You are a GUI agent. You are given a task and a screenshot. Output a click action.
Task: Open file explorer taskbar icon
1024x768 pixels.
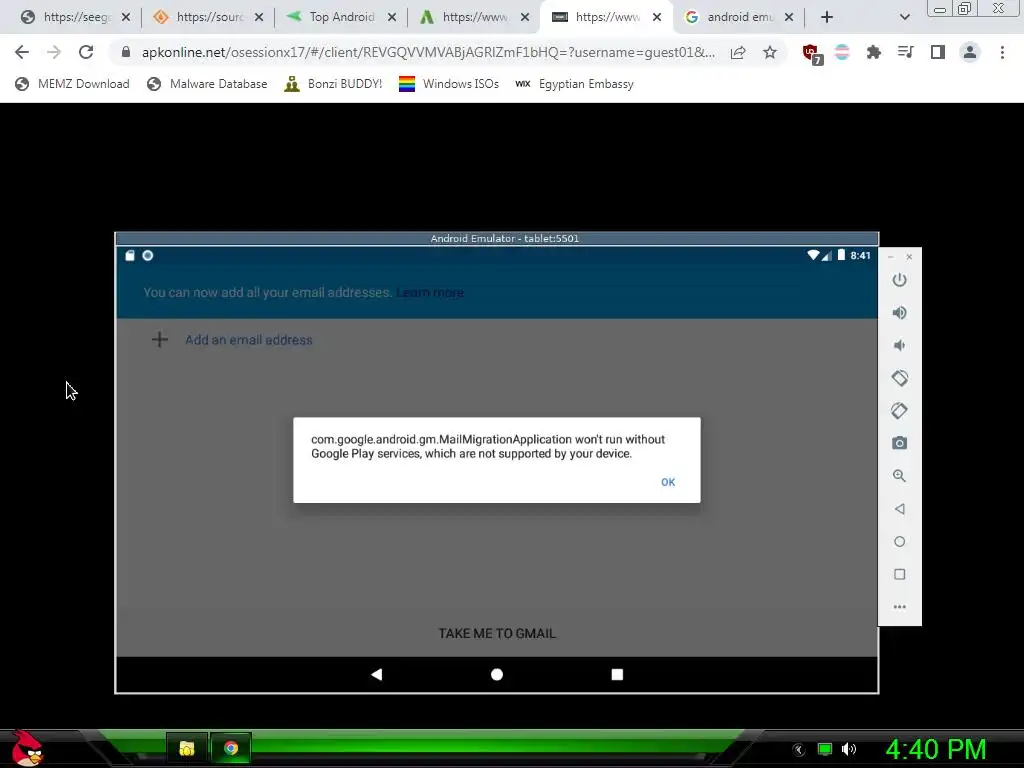[187, 748]
